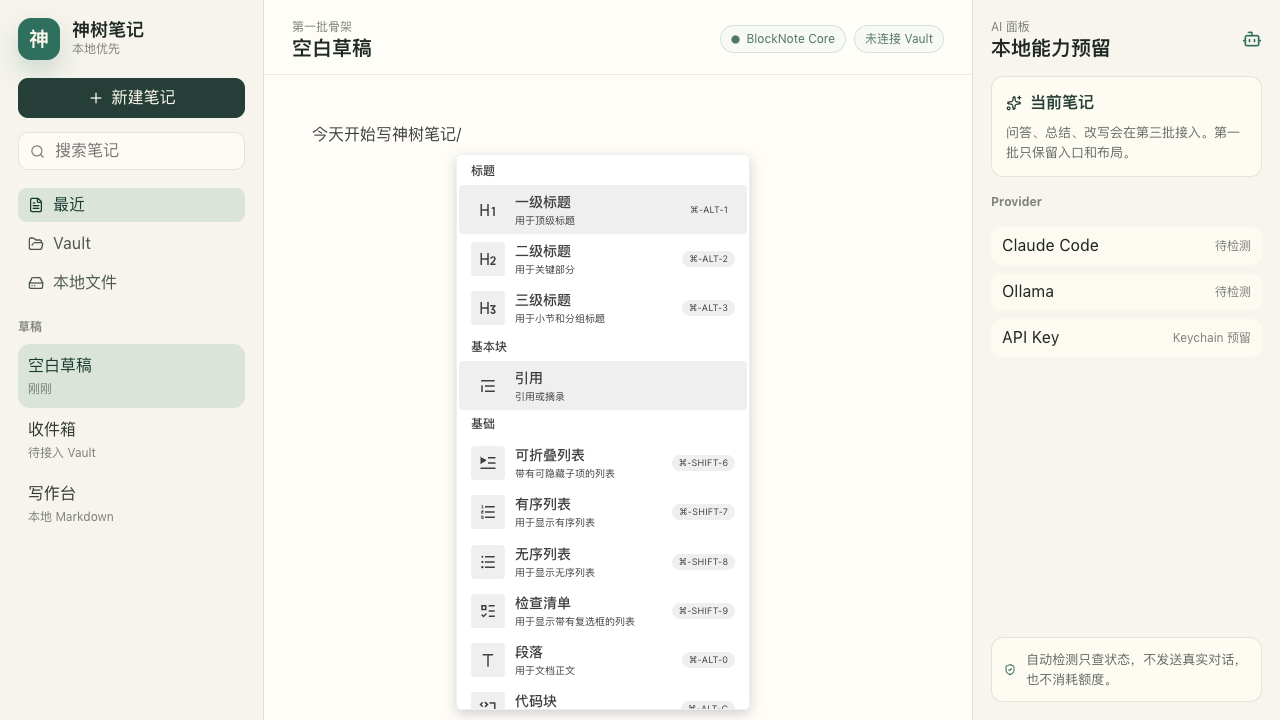
Task: Click the BlockNote Core status badge
Action: tap(783, 39)
